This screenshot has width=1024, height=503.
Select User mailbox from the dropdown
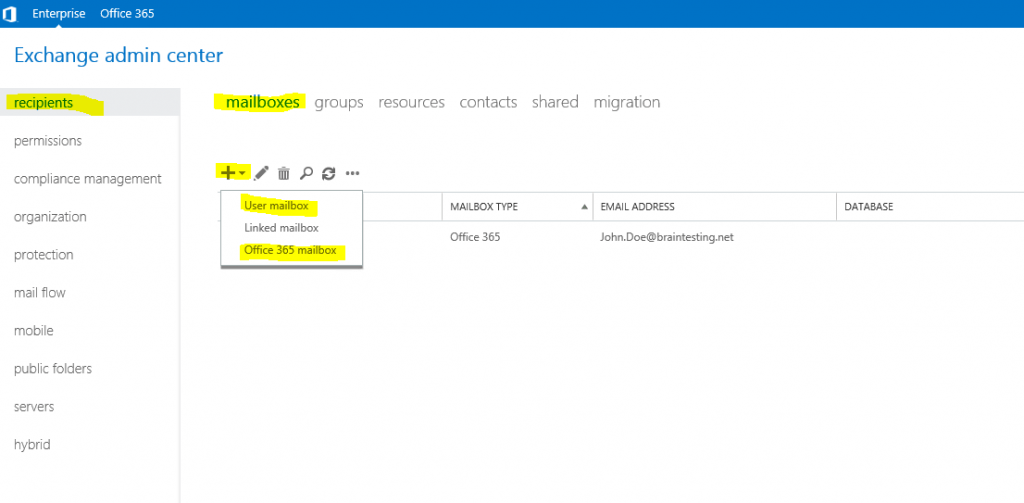click(x=276, y=206)
